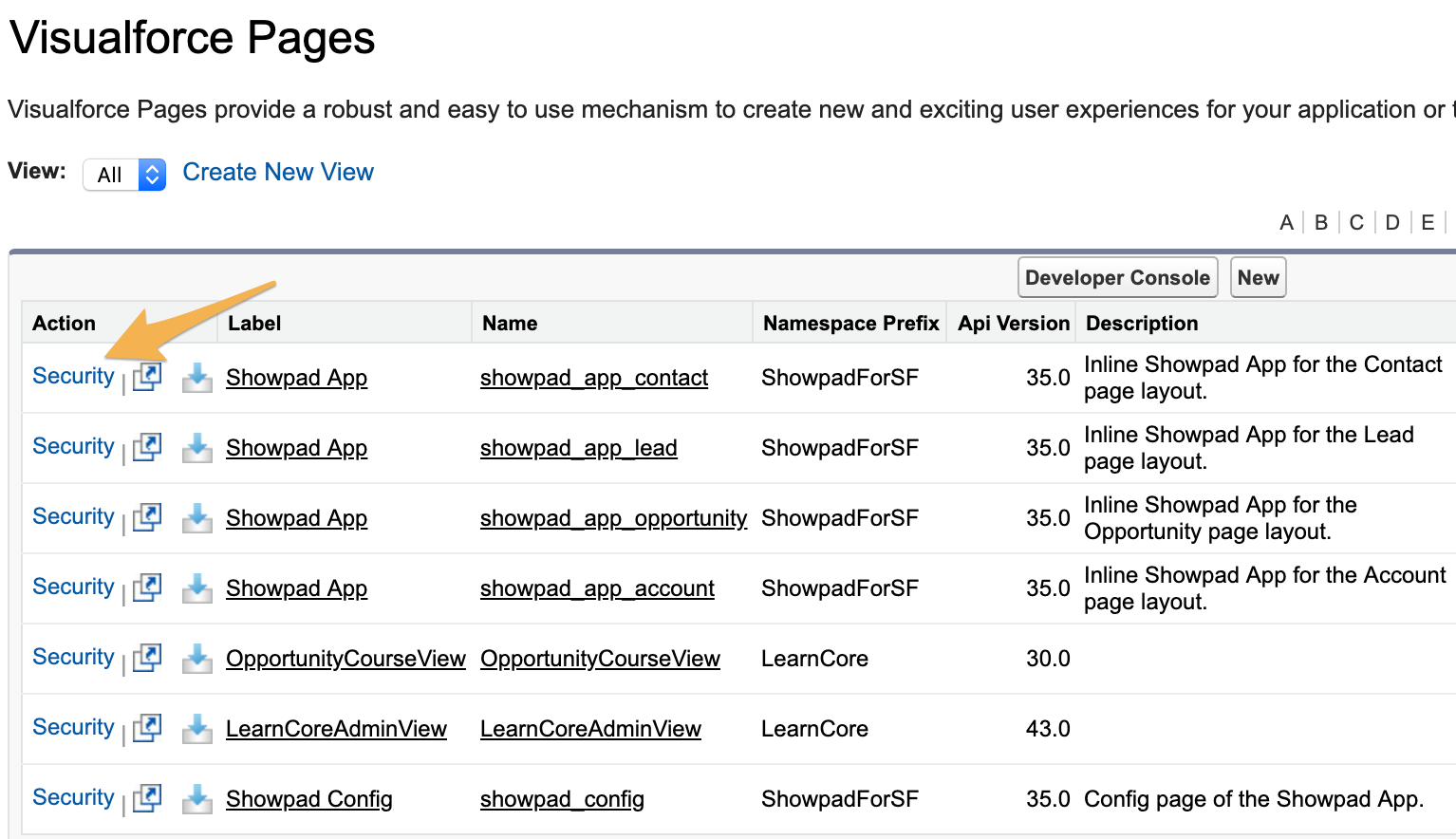Image resolution: width=1456 pixels, height=839 pixels.
Task: Filter list by letter D
Action: coord(1392,222)
